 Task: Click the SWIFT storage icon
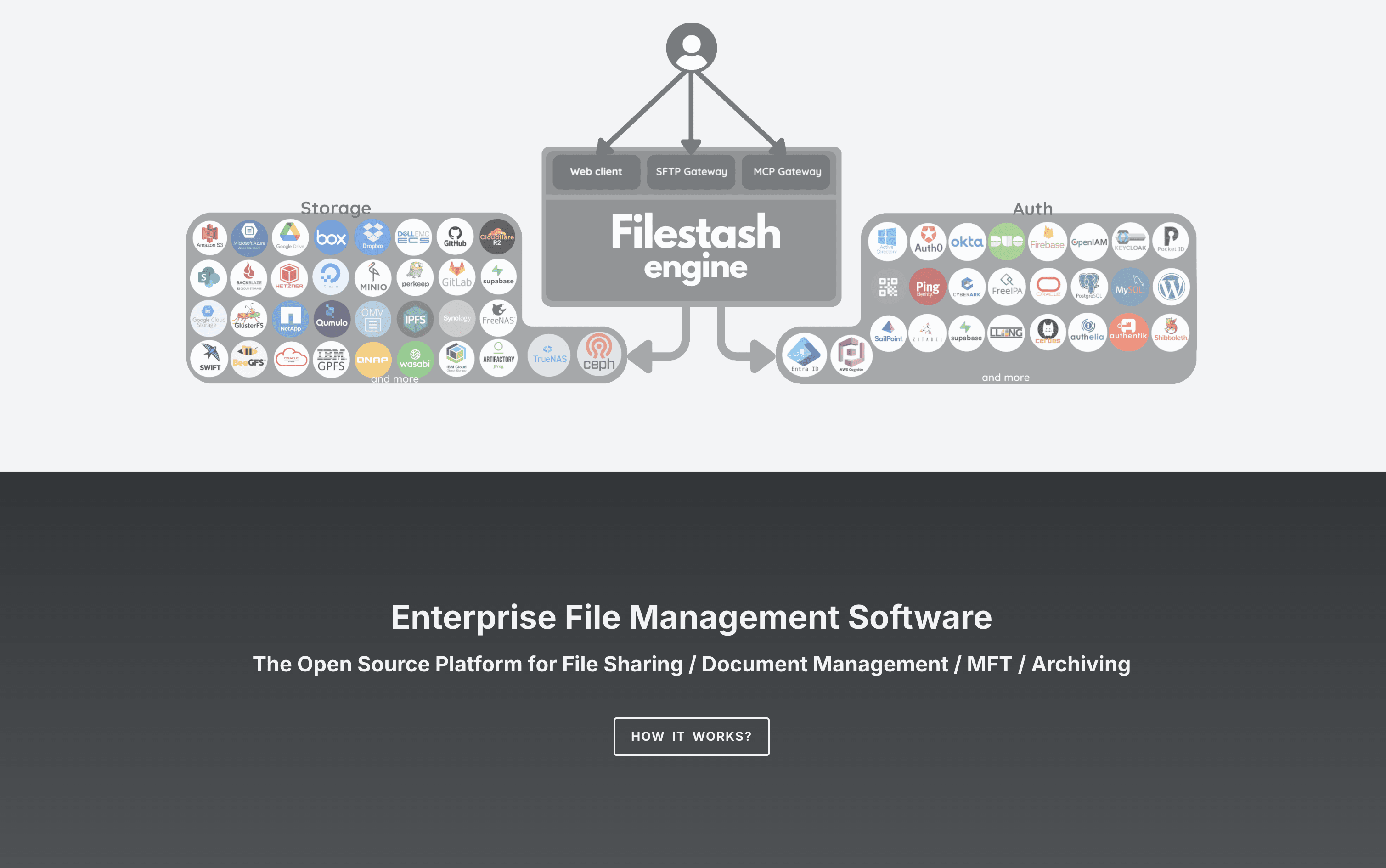(209, 359)
